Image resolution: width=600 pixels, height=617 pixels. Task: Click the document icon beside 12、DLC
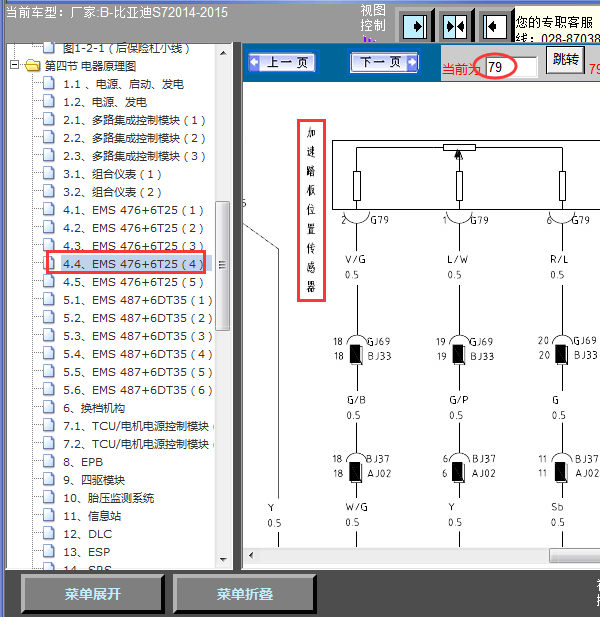49,533
